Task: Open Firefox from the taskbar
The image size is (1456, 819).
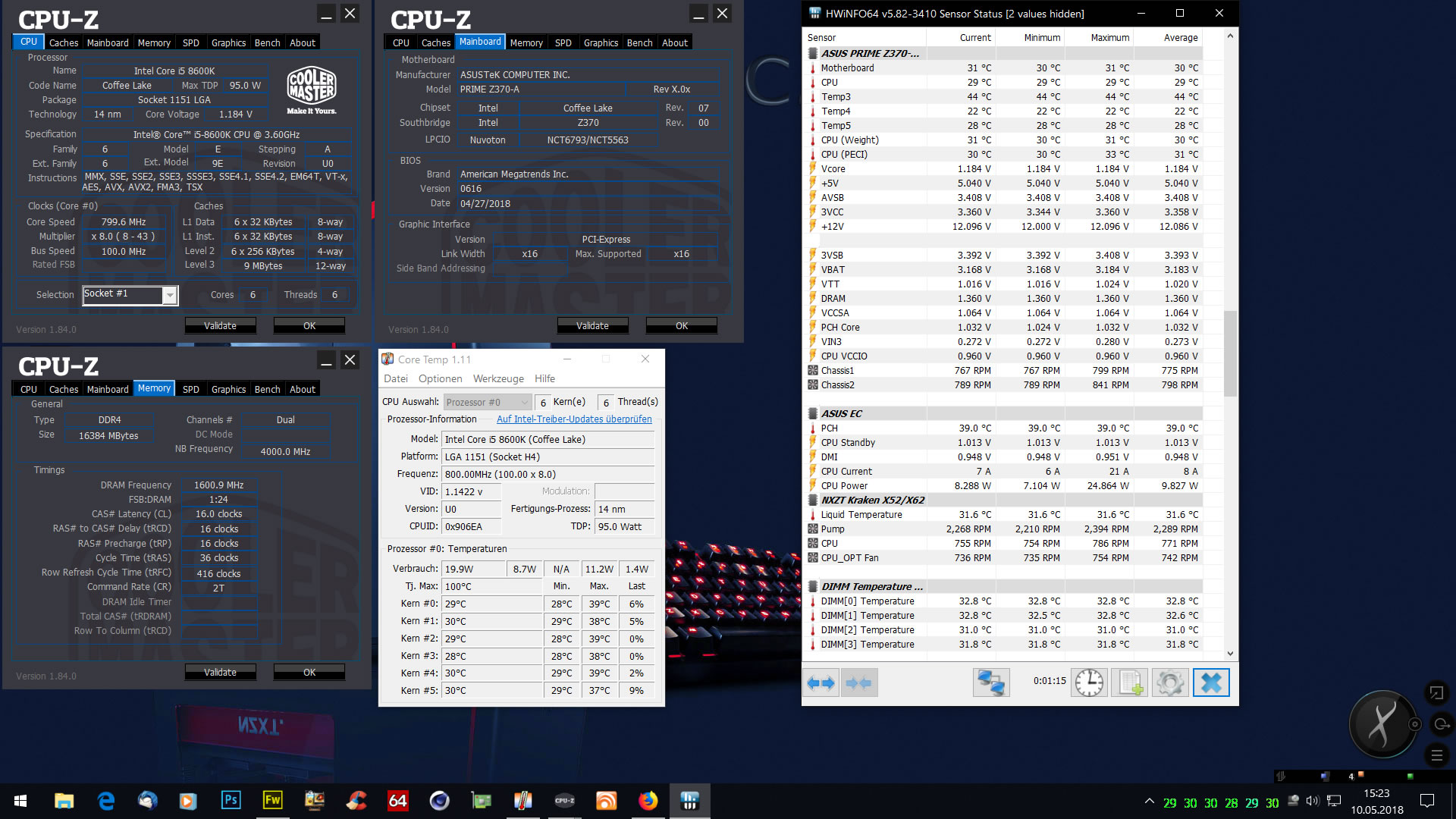Action: [648, 801]
